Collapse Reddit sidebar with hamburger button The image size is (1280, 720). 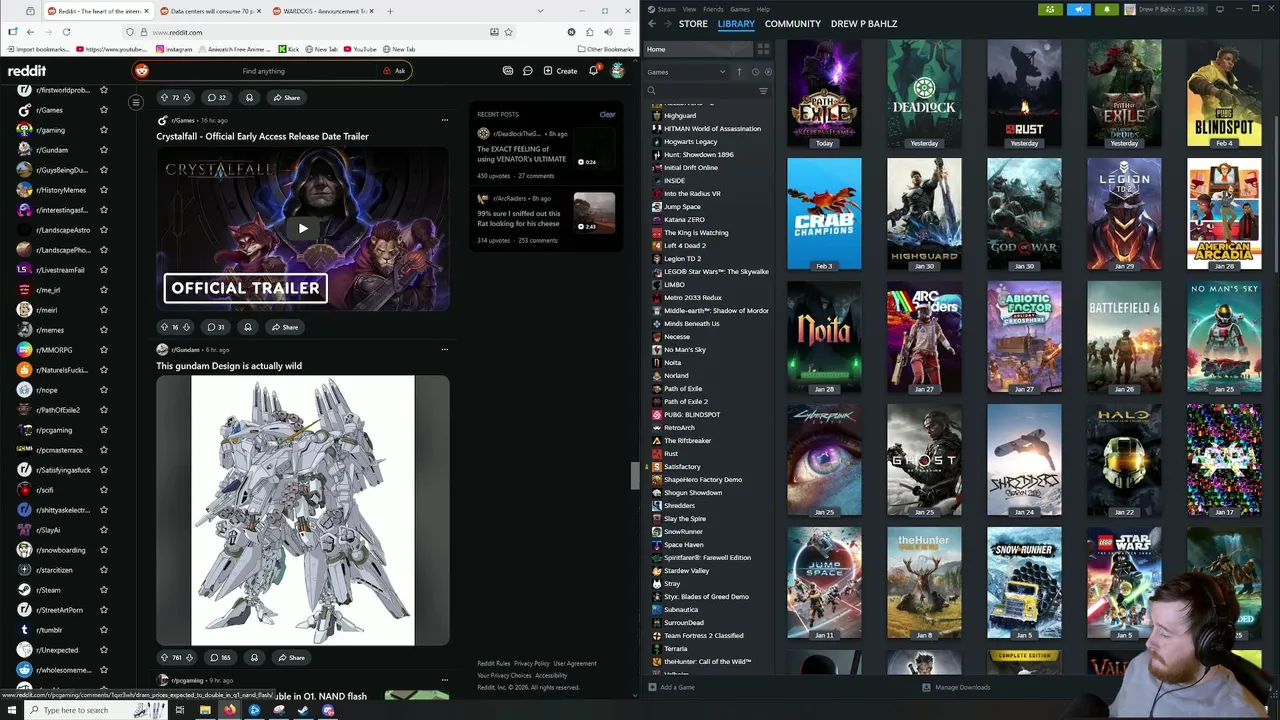(x=136, y=102)
